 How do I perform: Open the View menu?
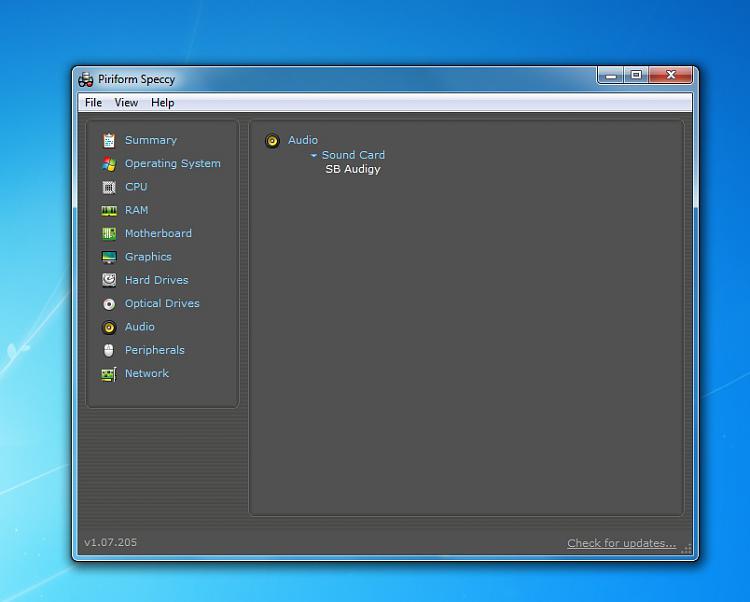point(126,102)
